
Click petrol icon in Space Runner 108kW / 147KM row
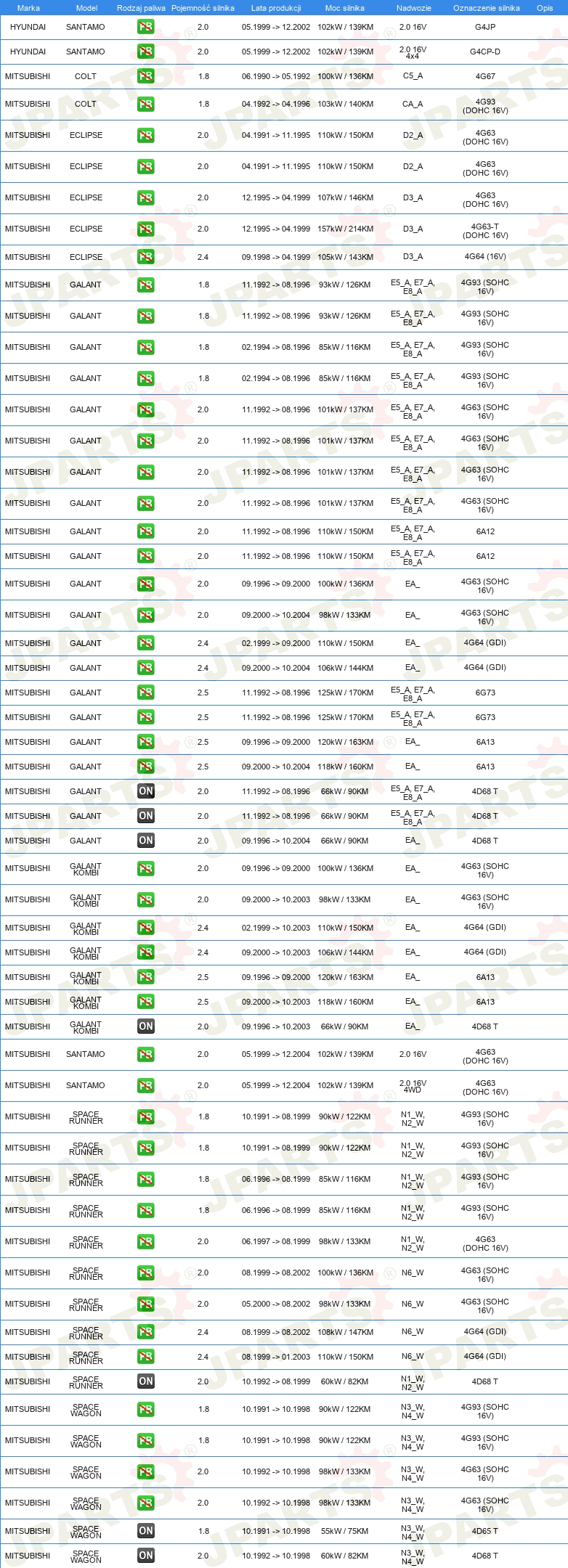pos(145,1332)
